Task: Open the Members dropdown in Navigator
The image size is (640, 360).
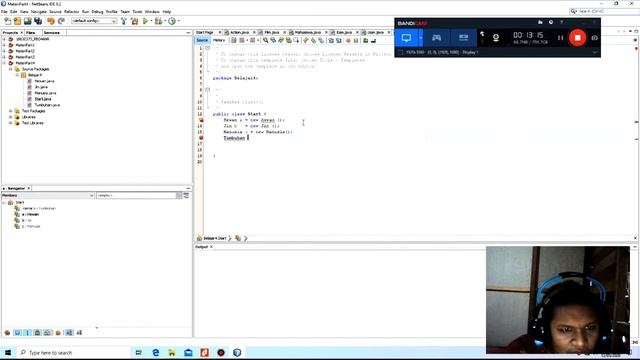Action: (x=48, y=196)
